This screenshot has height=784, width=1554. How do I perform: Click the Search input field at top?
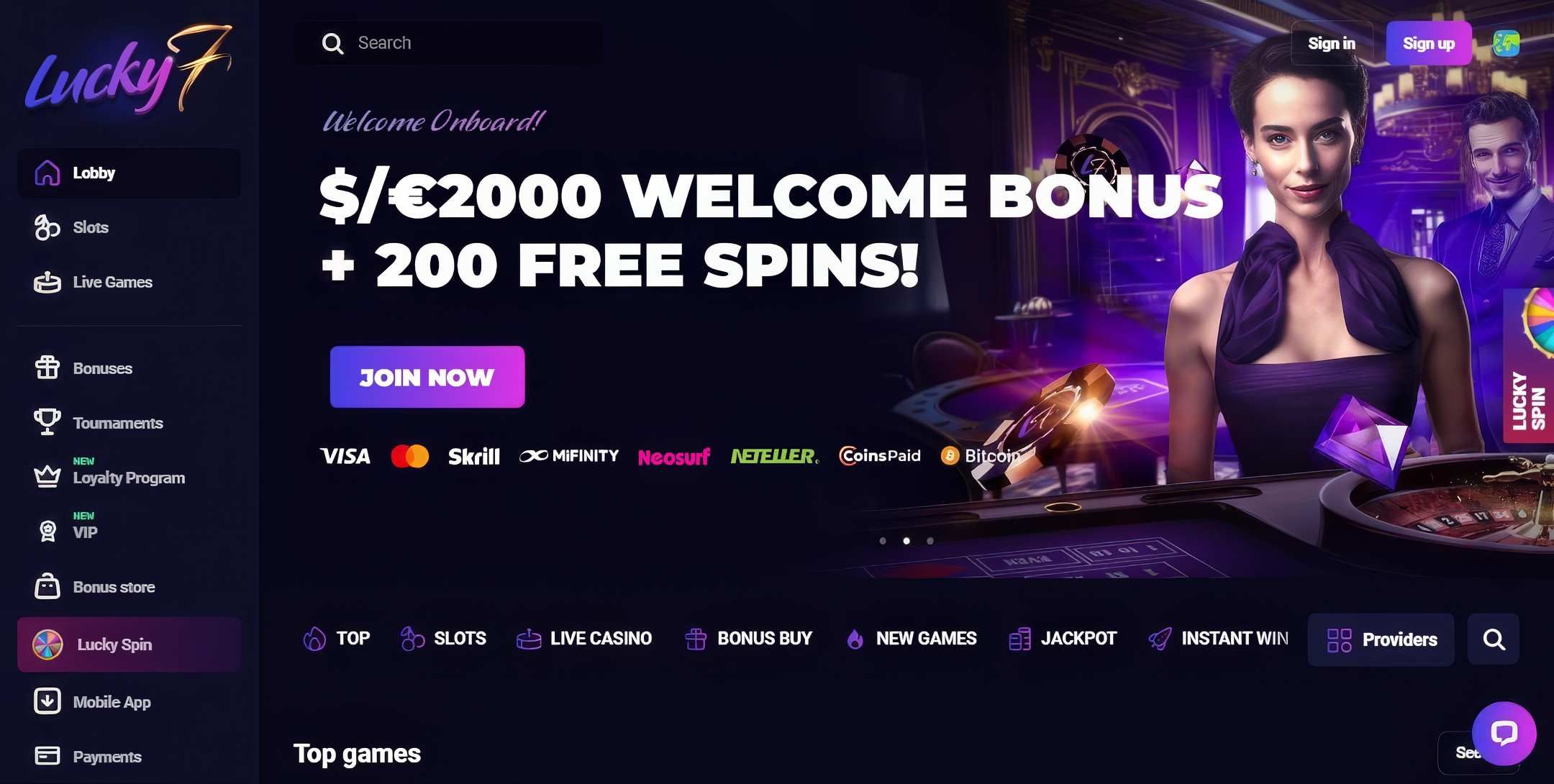coord(449,43)
